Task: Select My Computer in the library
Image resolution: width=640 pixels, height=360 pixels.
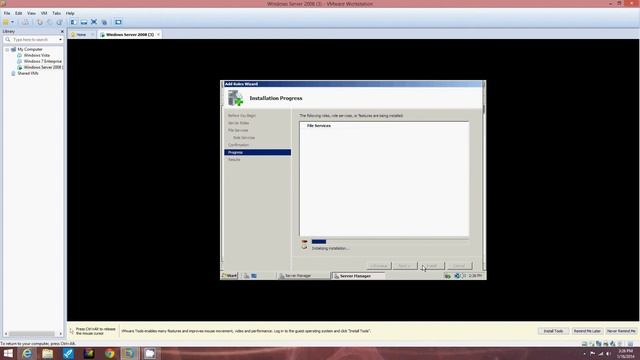Action: pos(29,49)
